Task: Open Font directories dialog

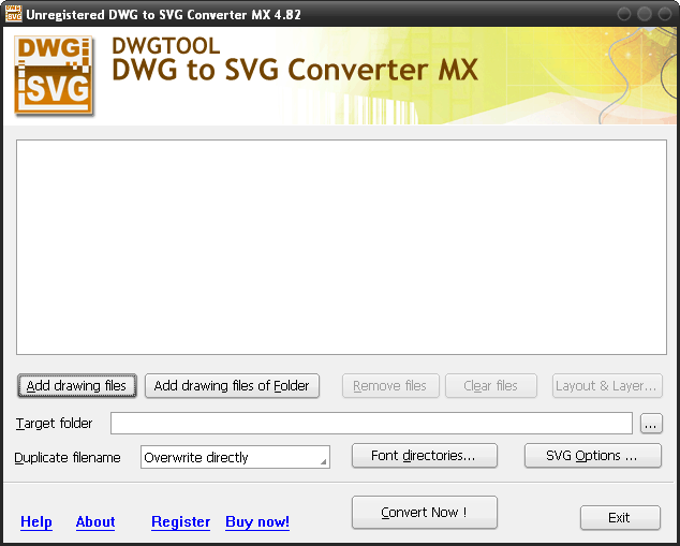Action: coord(425,456)
